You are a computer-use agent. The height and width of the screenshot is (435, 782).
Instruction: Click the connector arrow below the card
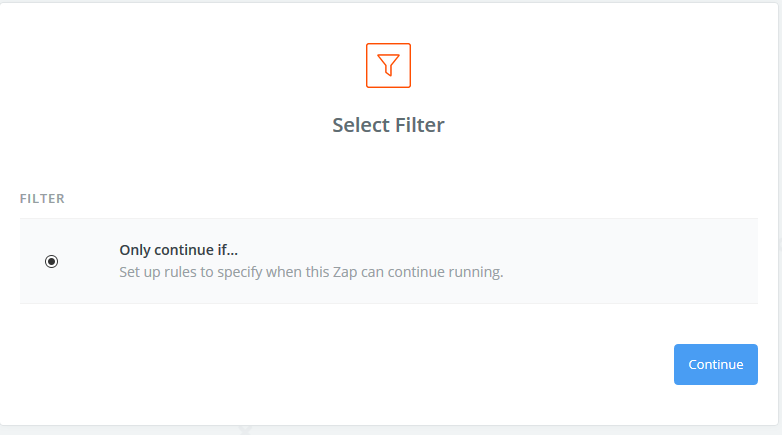tap(245, 431)
